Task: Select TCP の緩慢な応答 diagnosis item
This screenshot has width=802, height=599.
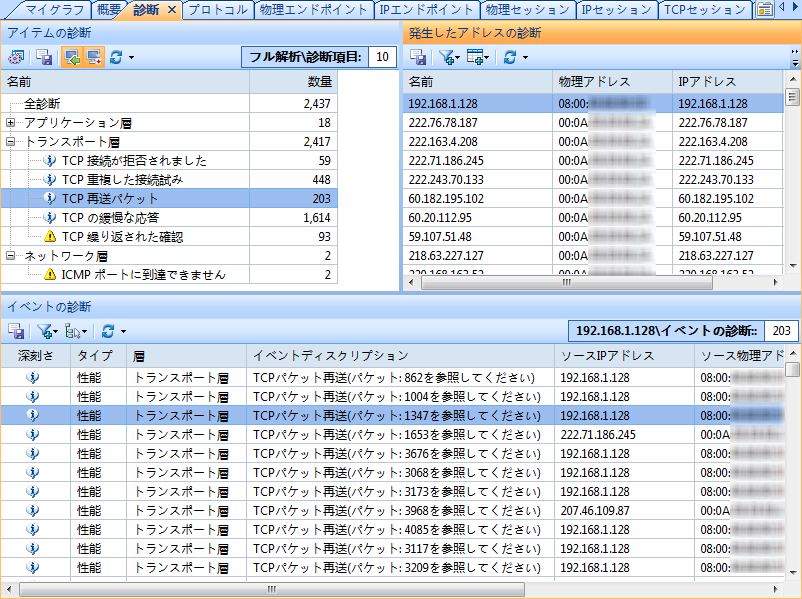Action: coord(110,217)
